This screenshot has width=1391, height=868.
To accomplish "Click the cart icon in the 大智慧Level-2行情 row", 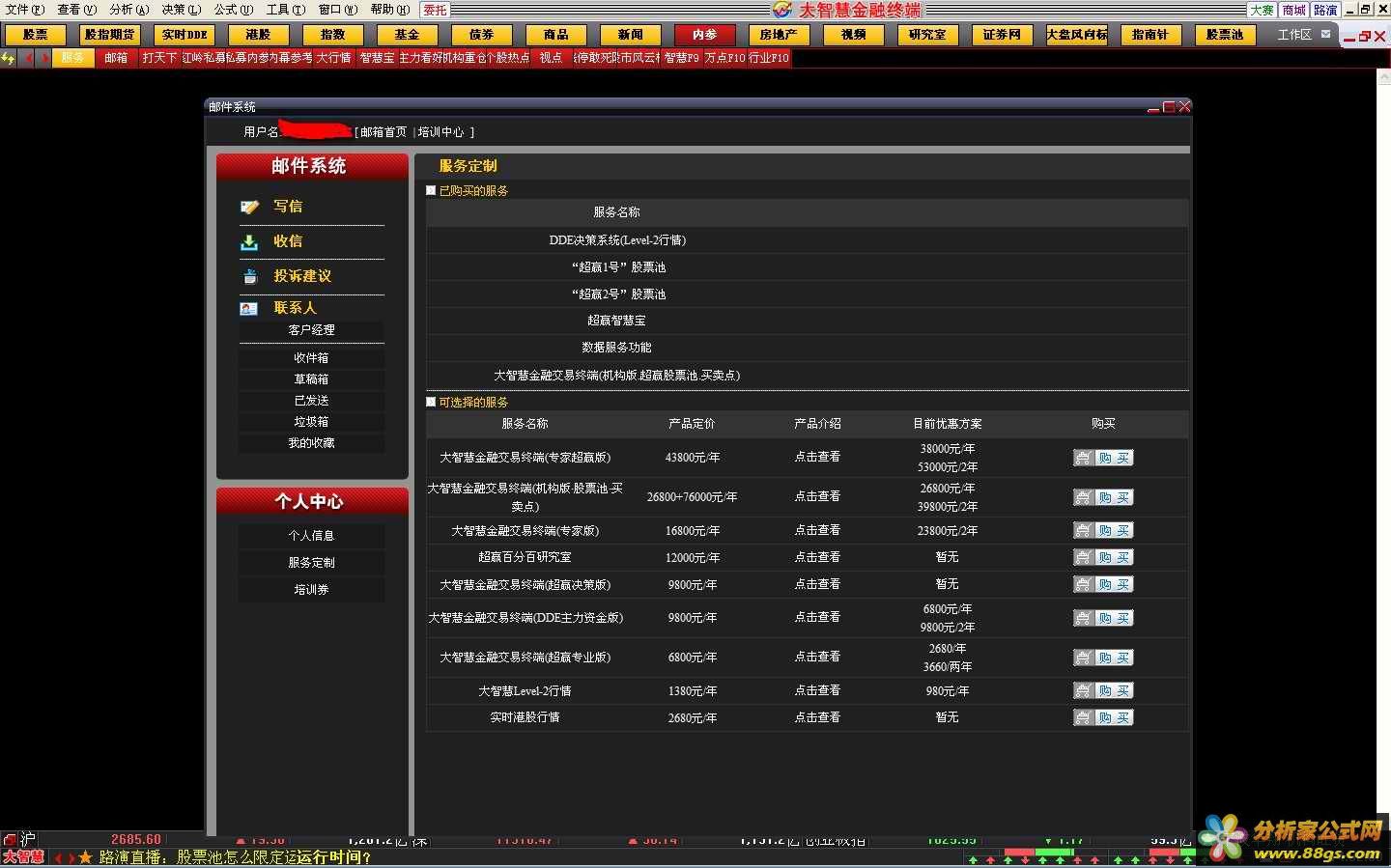I will point(1083,690).
